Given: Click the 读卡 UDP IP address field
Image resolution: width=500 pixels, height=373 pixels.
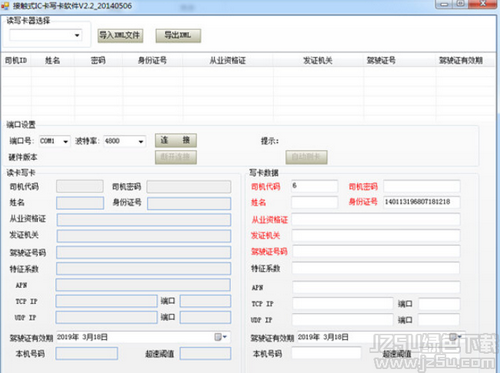Looking at the screenshot, I should [x=106, y=317].
